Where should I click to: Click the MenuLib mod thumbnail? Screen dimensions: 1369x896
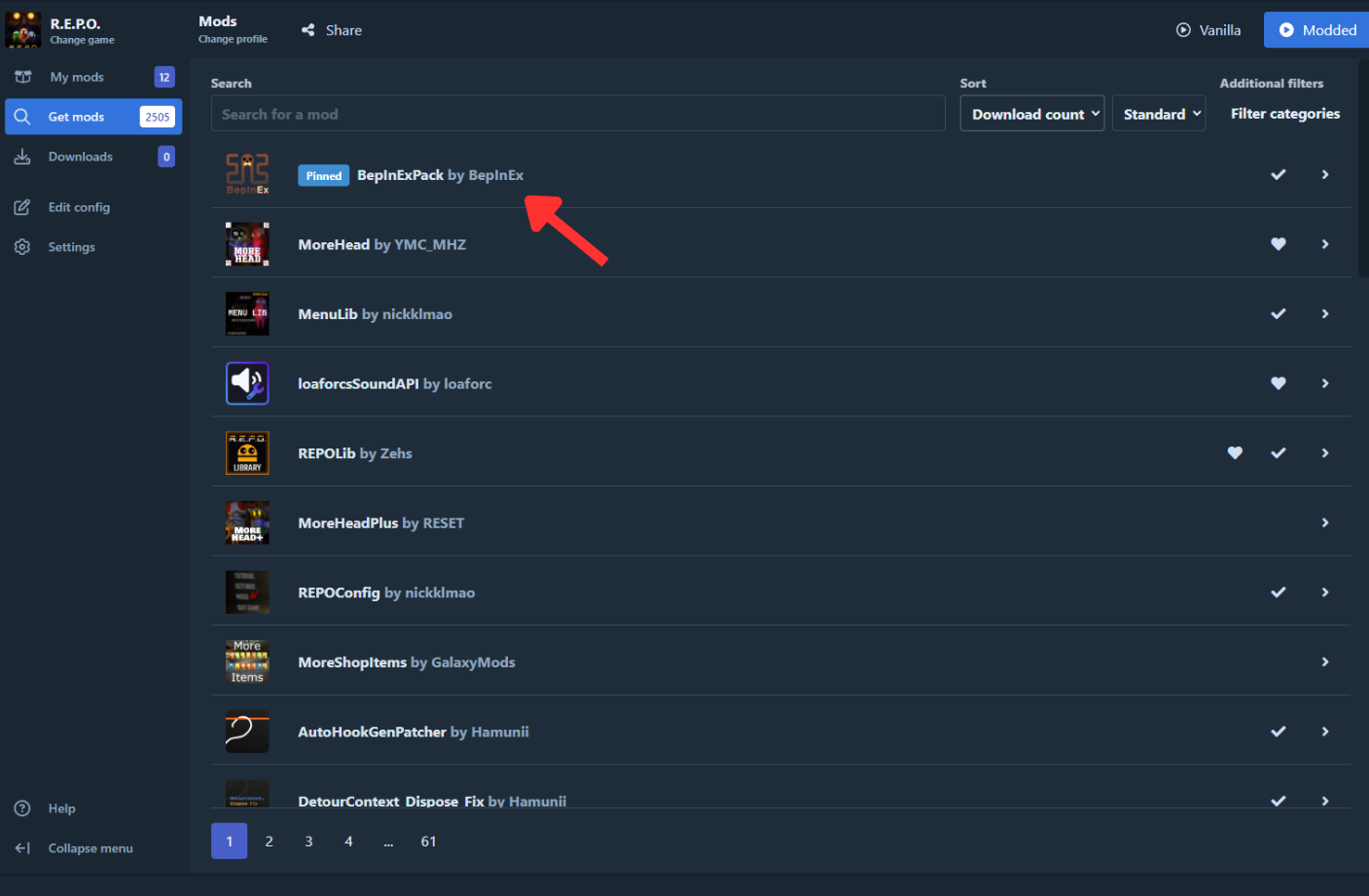pos(247,313)
